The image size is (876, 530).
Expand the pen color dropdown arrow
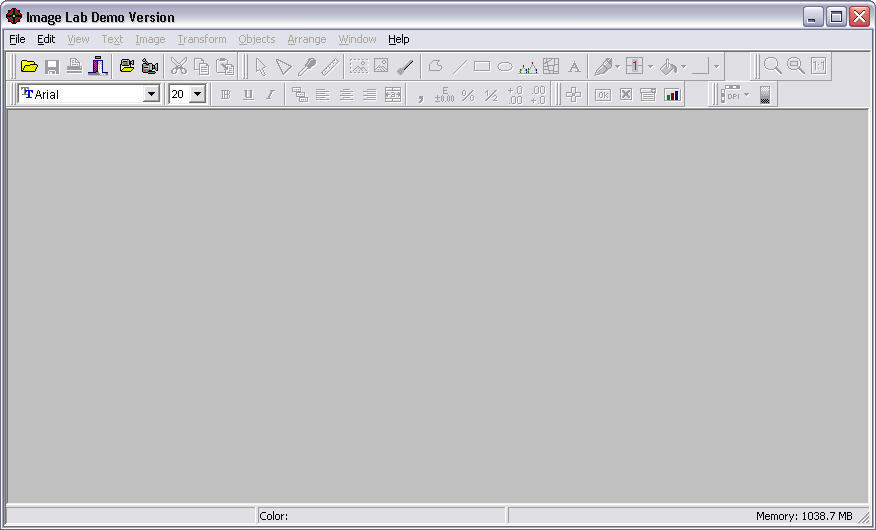tap(617, 66)
